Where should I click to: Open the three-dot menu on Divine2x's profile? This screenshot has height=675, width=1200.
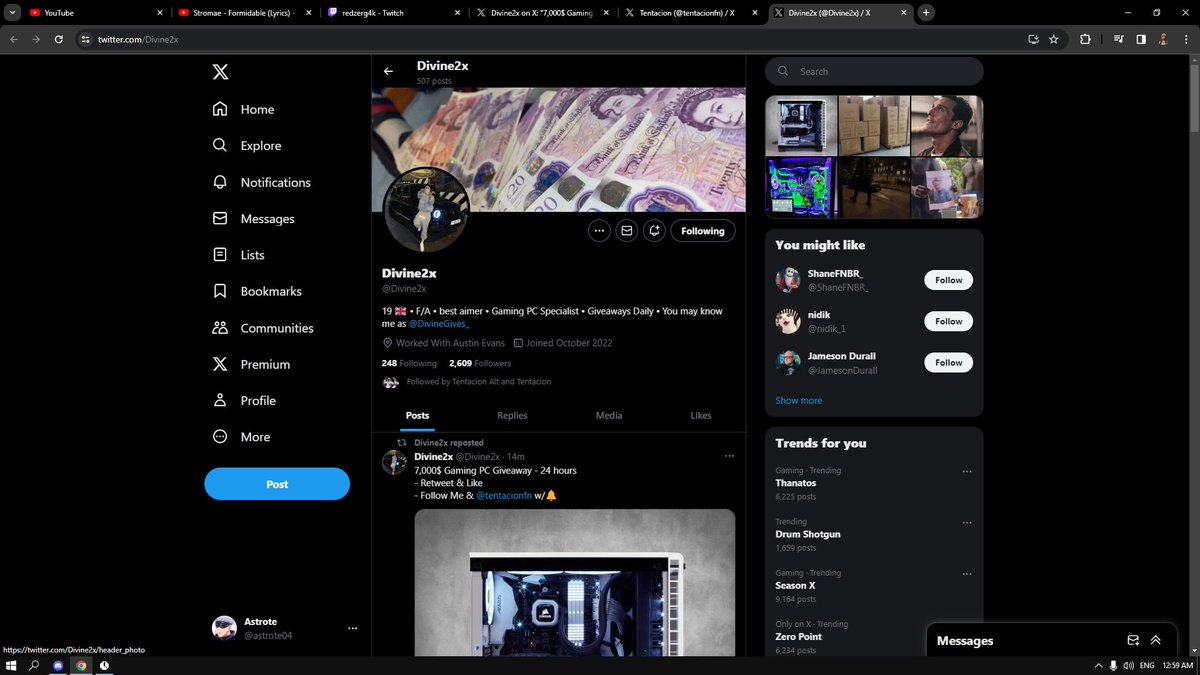(599, 231)
